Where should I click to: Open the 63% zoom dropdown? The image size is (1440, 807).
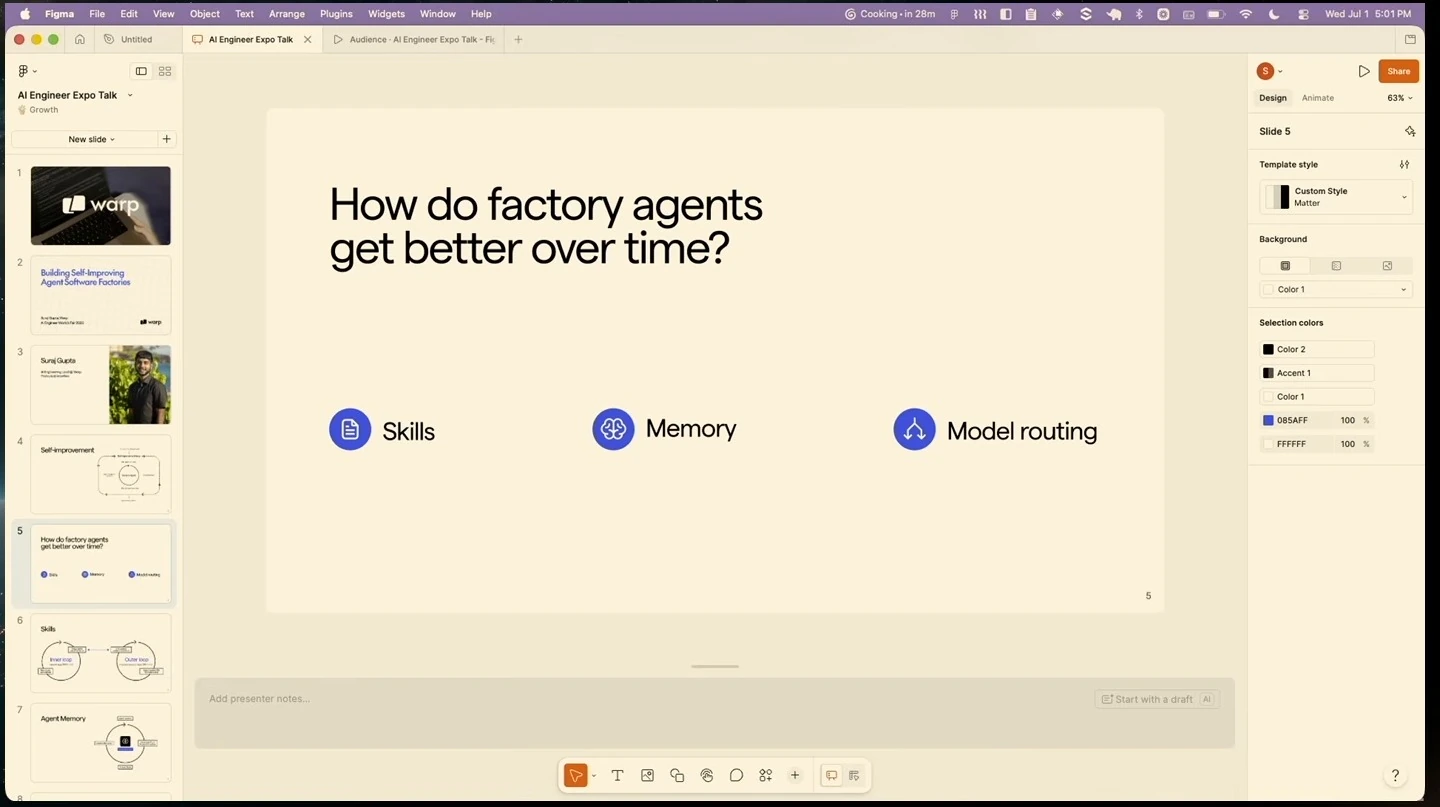click(1400, 98)
